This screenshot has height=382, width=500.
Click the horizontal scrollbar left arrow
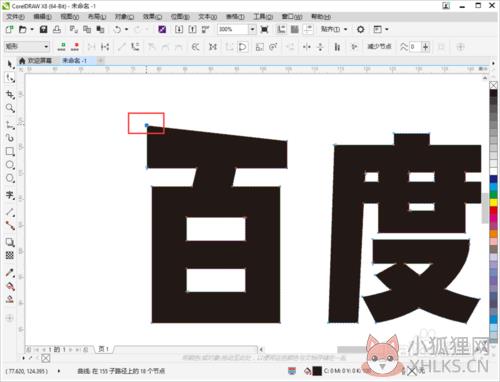coord(261,349)
